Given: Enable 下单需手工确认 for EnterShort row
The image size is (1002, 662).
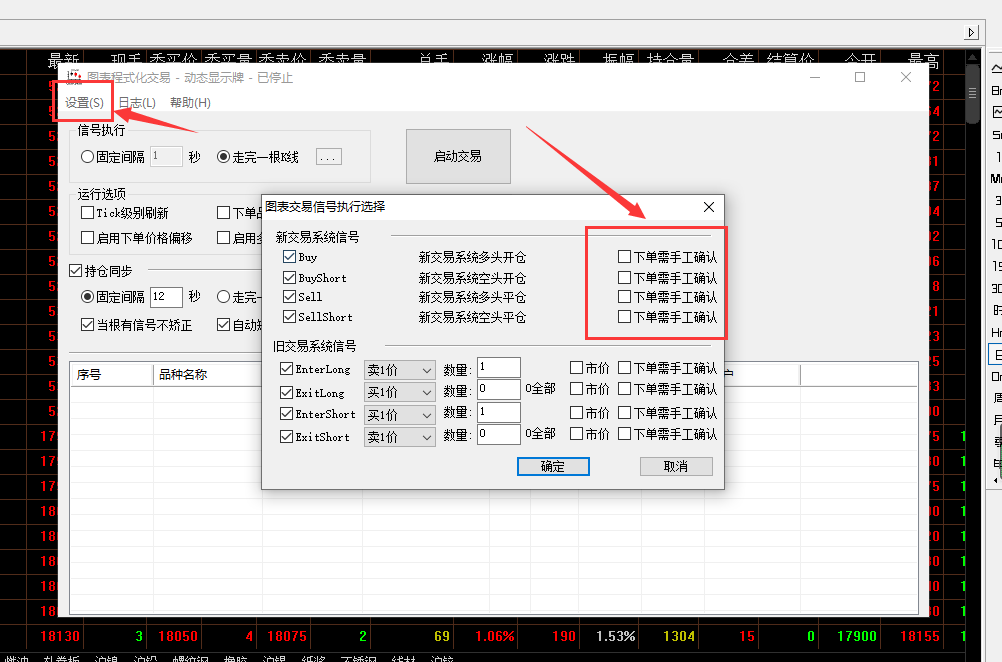Looking at the screenshot, I should pyautogui.click(x=624, y=413).
